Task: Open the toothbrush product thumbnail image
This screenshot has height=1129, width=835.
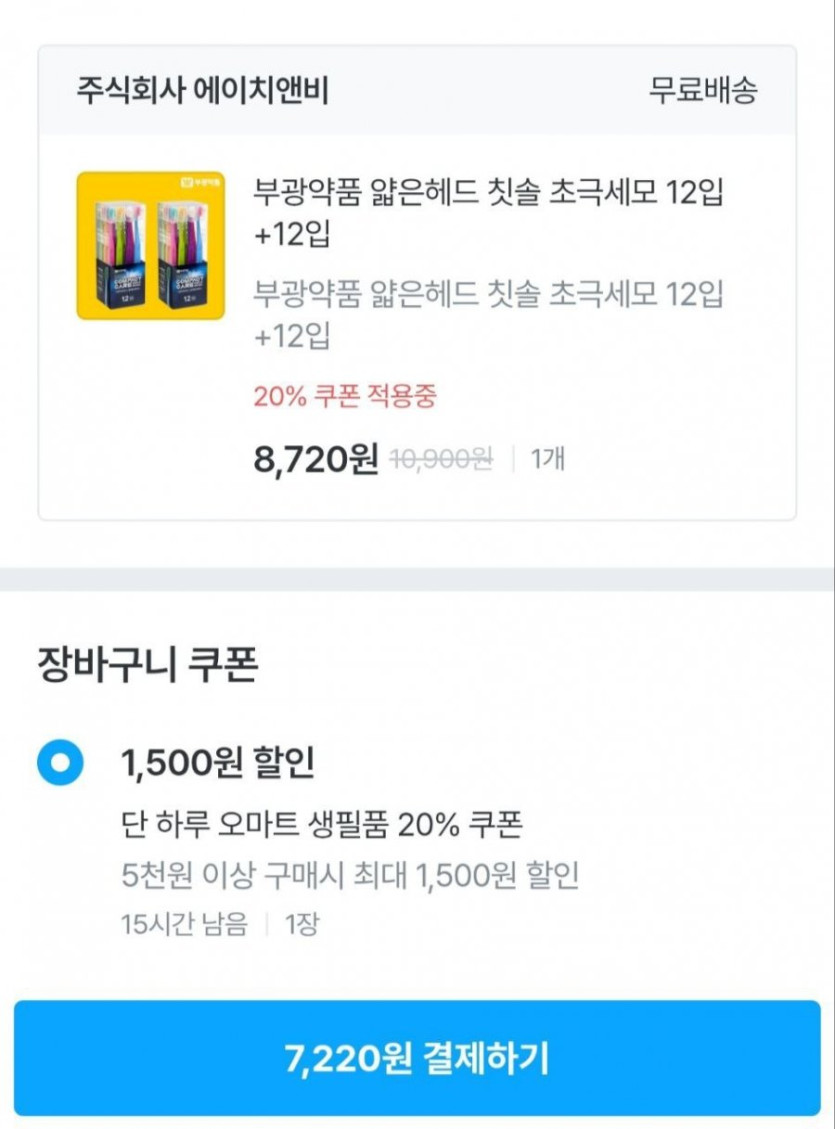Action: click(151, 246)
